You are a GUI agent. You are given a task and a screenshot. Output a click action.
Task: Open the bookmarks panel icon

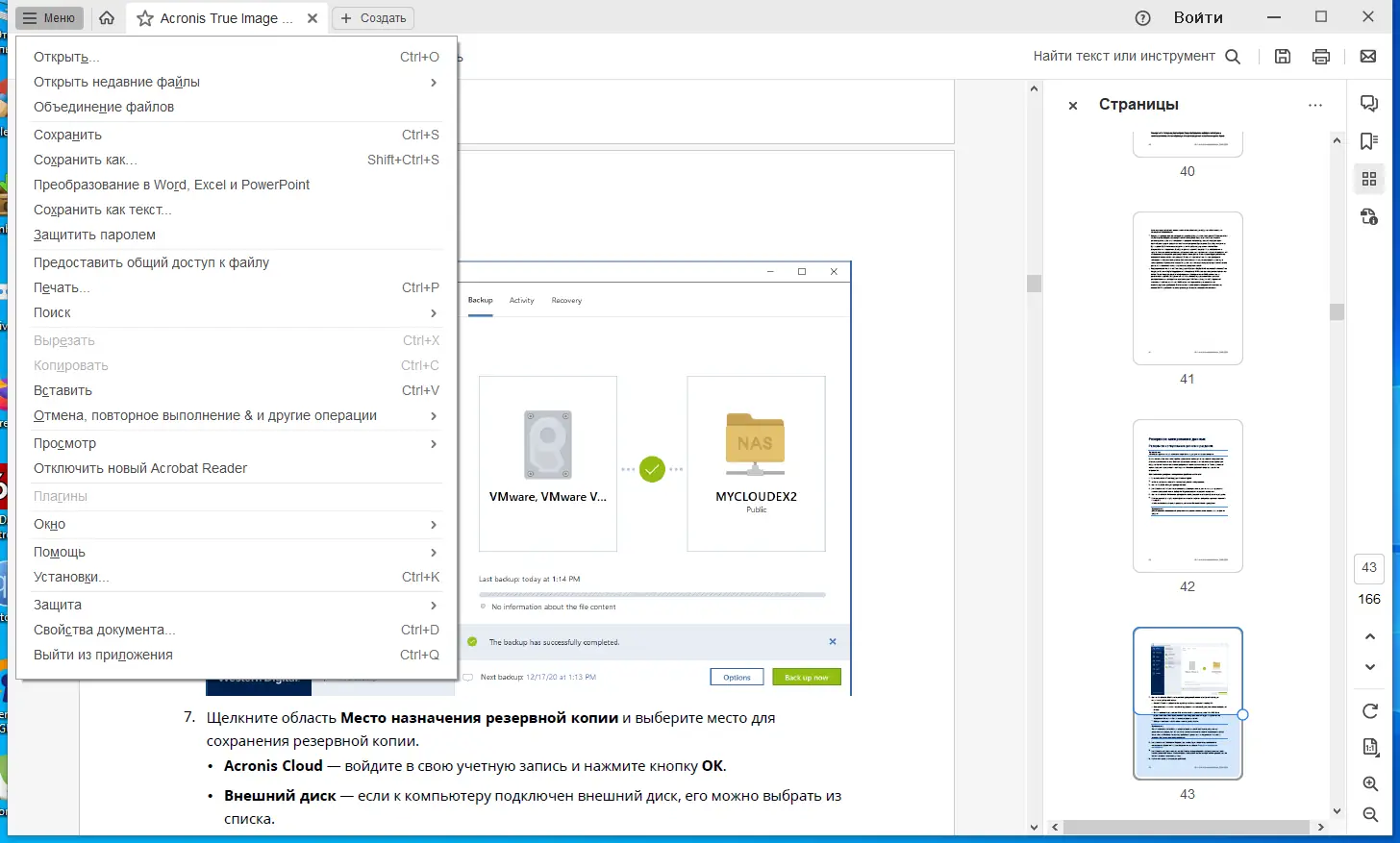pos(1369,141)
